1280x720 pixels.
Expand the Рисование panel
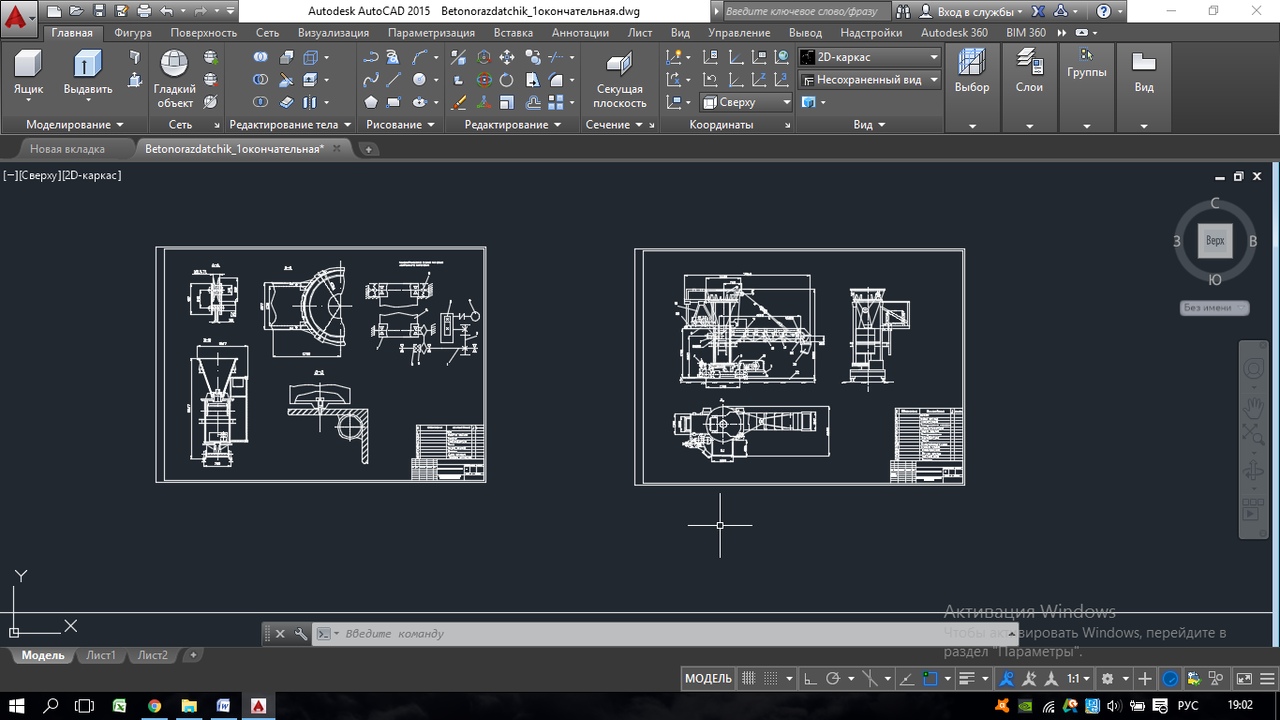click(x=400, y=125)
